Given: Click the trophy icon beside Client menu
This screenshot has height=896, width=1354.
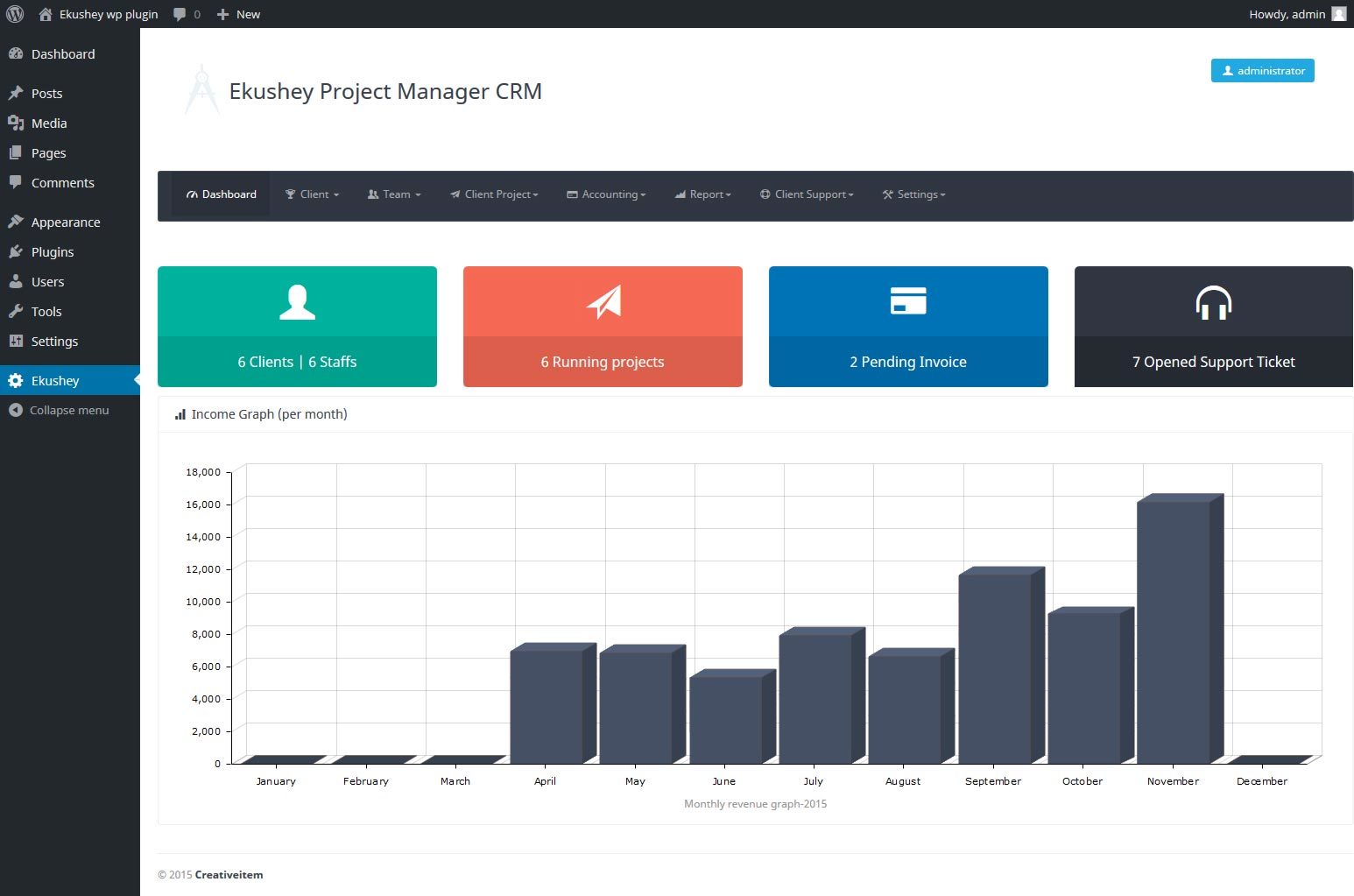Looking at the screenshot, I should click(290, 194).
